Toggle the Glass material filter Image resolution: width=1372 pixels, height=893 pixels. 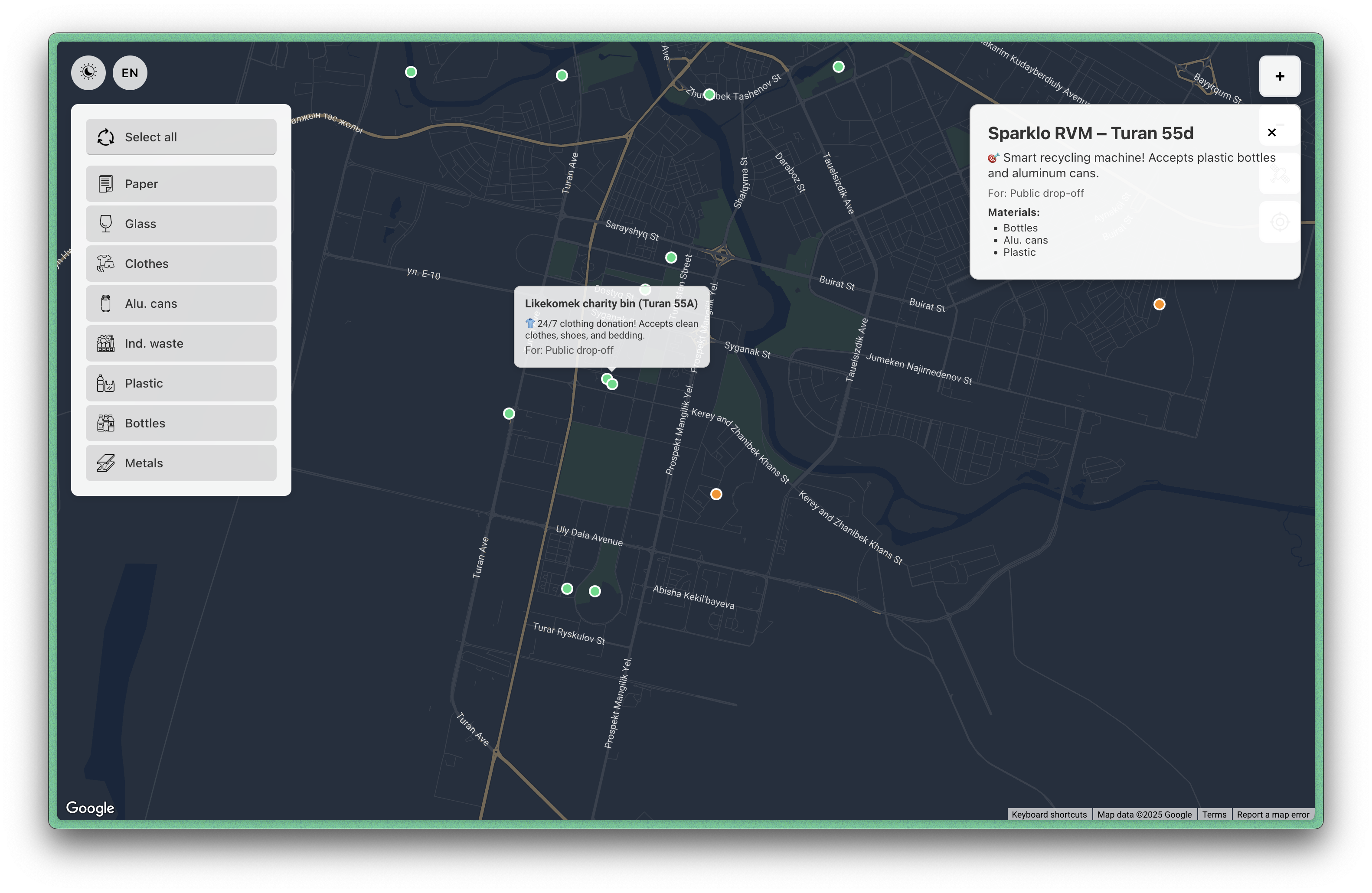(x=181, y=224)
